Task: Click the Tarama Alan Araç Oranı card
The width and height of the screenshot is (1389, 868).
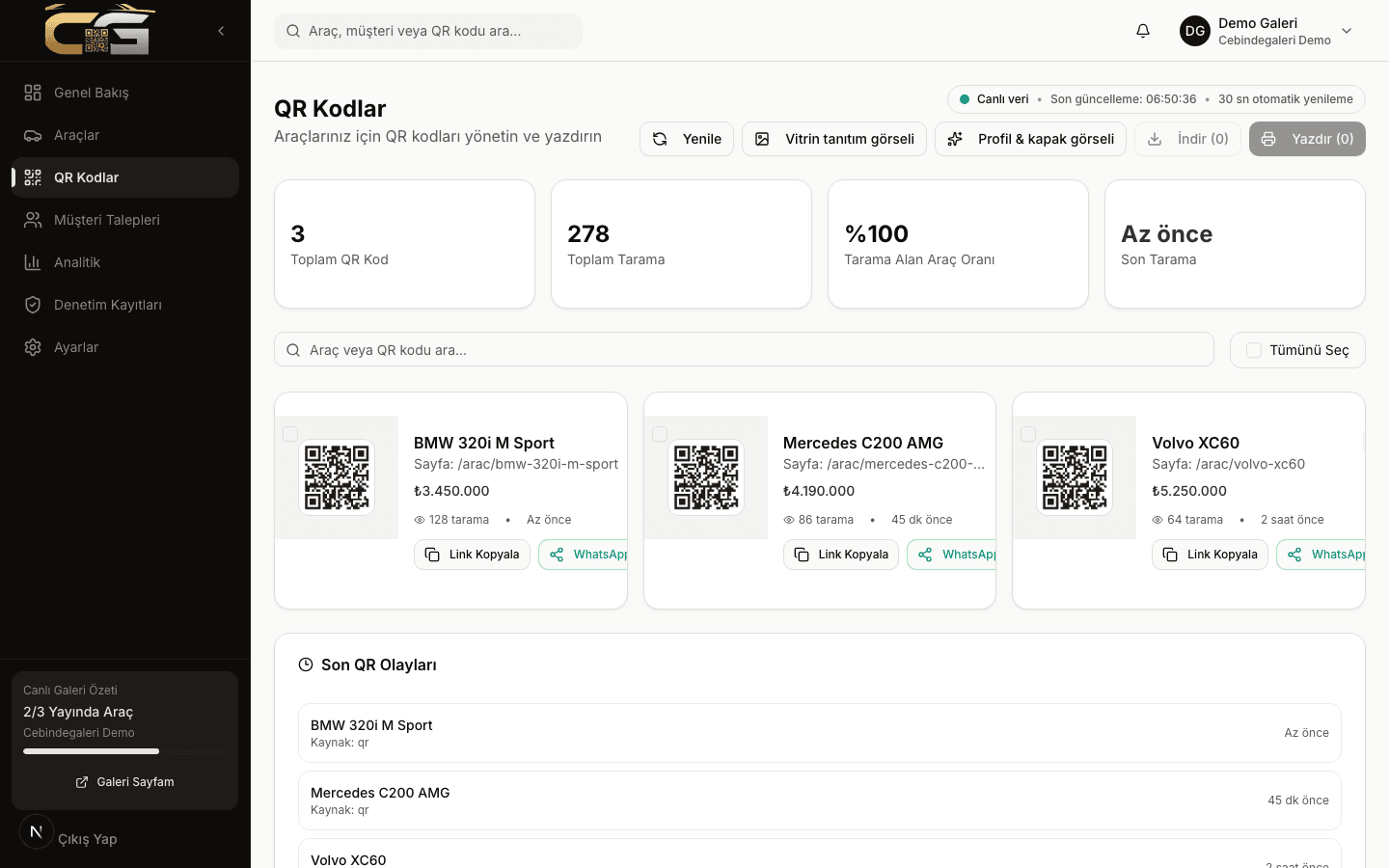Action: coord(958,244)
